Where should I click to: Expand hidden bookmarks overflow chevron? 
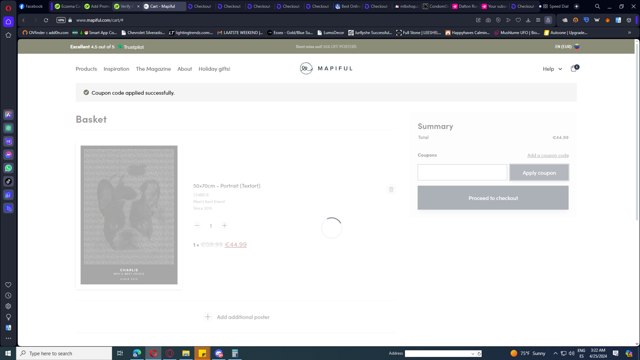629,33
